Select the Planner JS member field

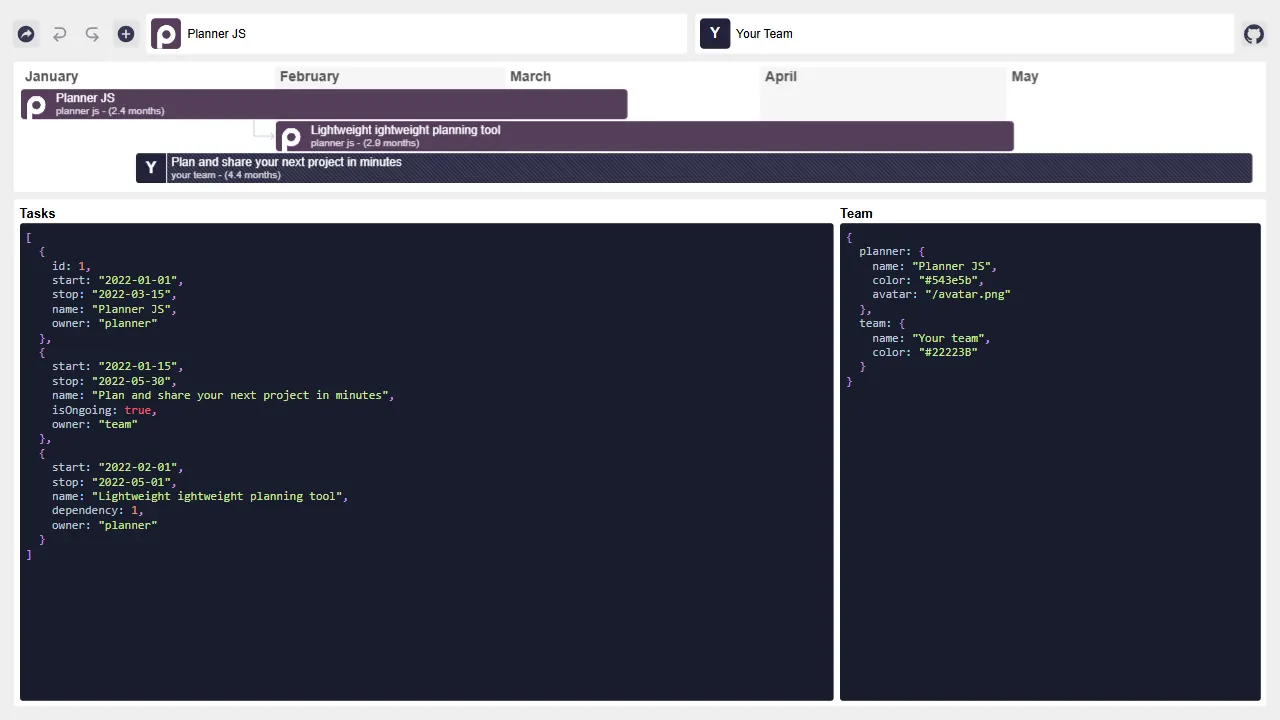pos(417,34)
